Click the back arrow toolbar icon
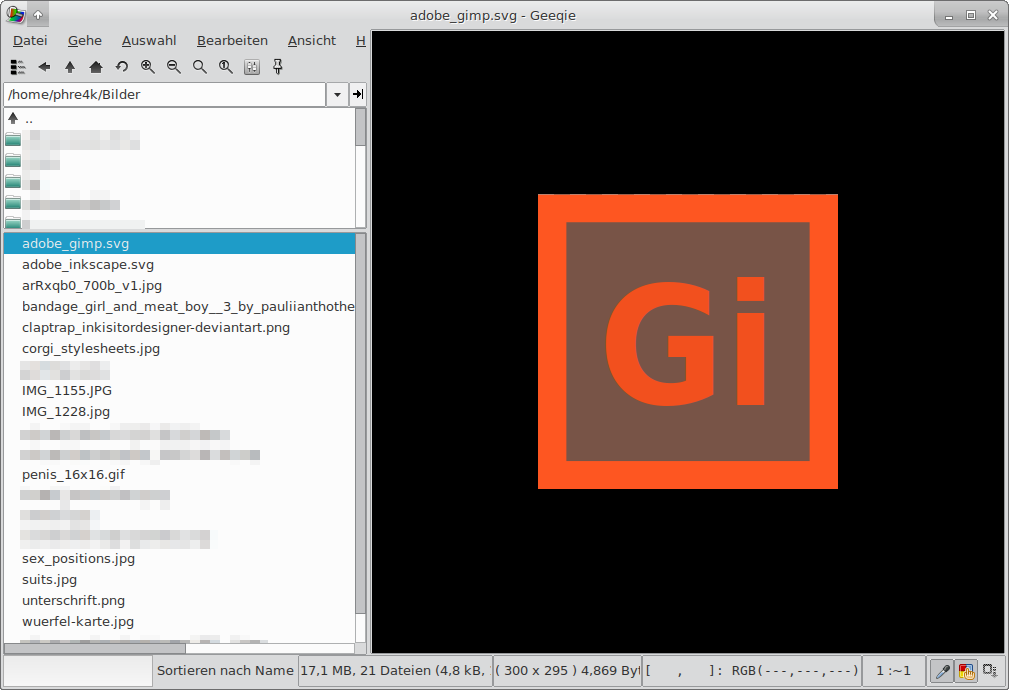This screenshot has height=690, width=1009. click(44, 67)
